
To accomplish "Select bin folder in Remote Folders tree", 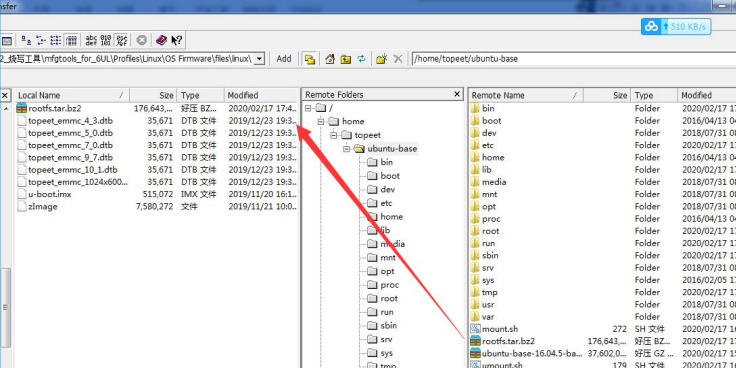I will click(387, 162).
